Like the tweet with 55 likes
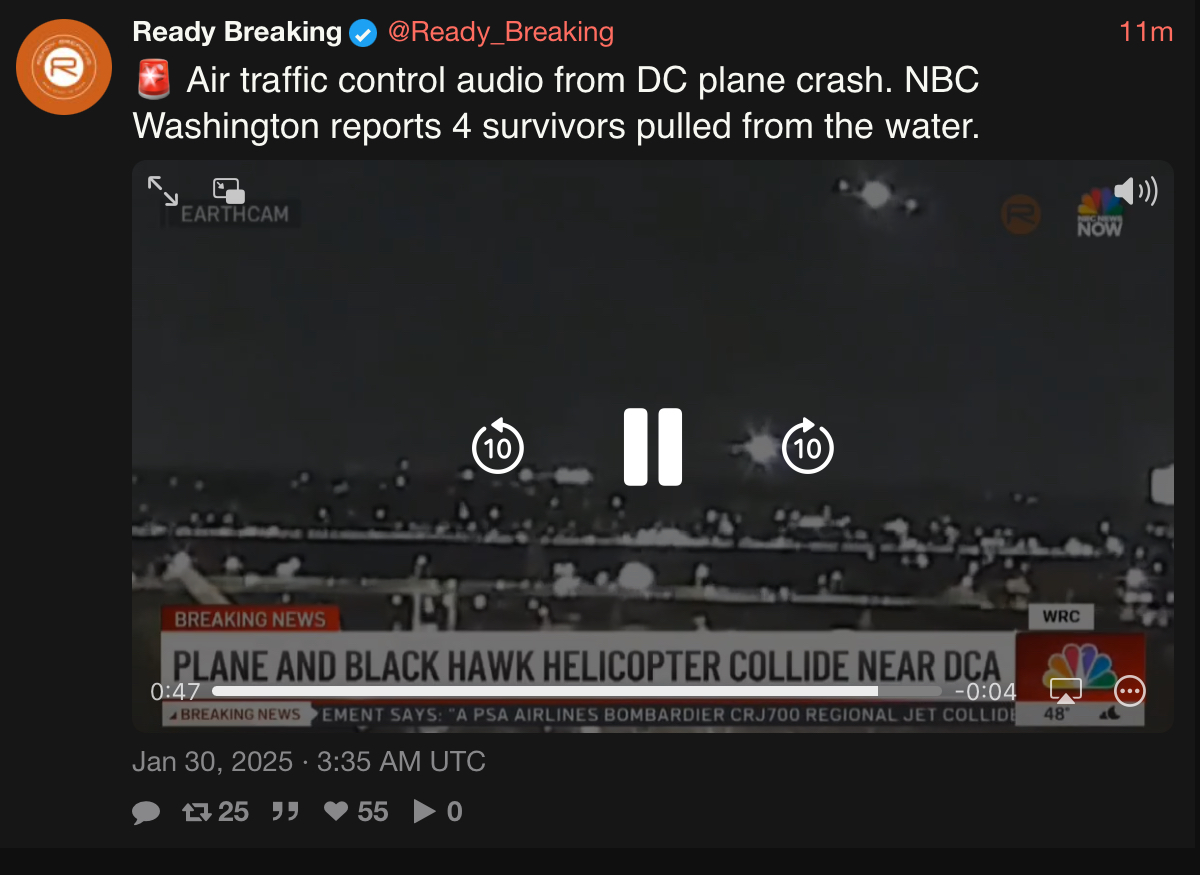This screenshot has height=875, width=1200. 356,811
